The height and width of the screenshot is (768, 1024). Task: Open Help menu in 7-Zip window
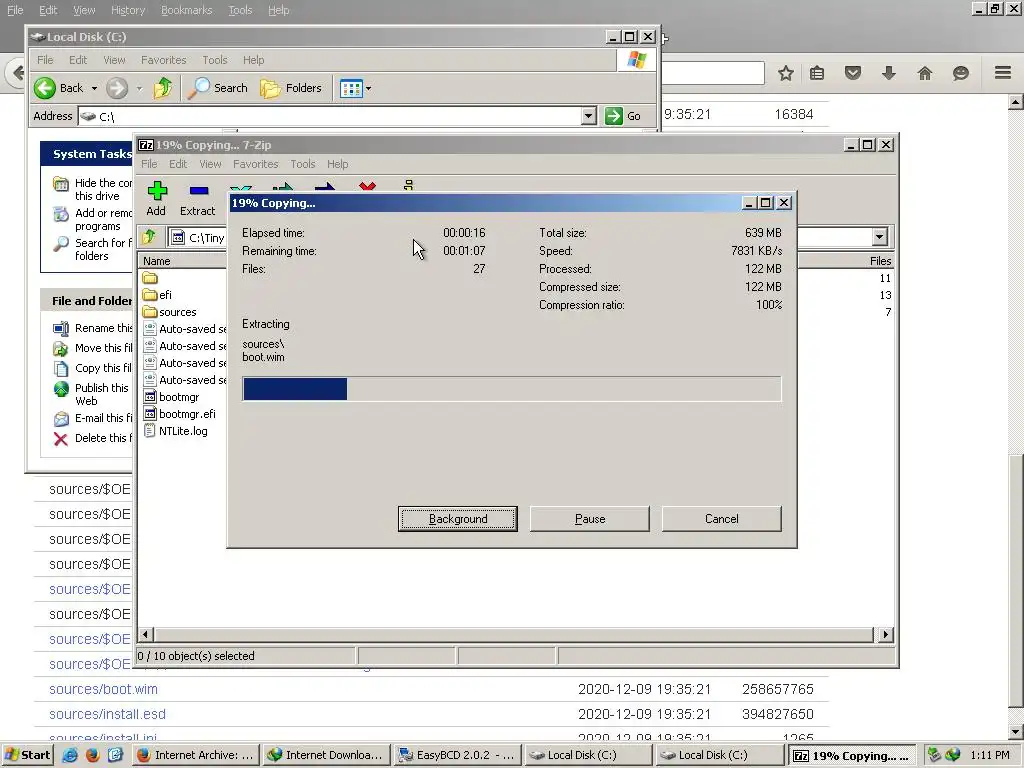coord(338,164)
